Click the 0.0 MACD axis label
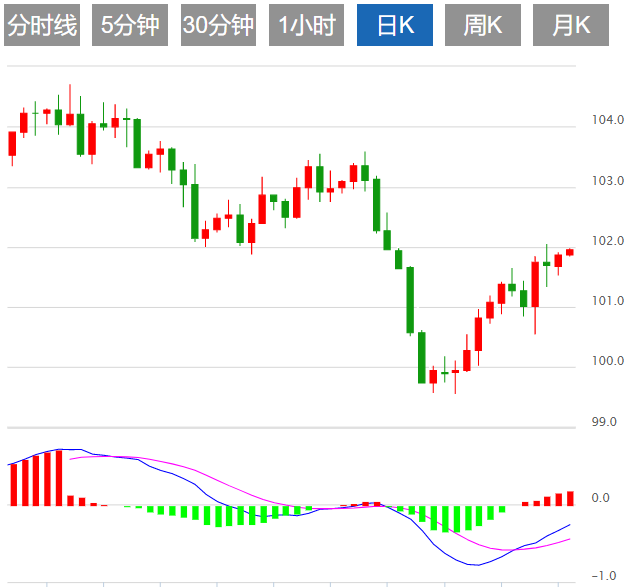This screenshot has width=629, height=587. [x=602, y=498]
